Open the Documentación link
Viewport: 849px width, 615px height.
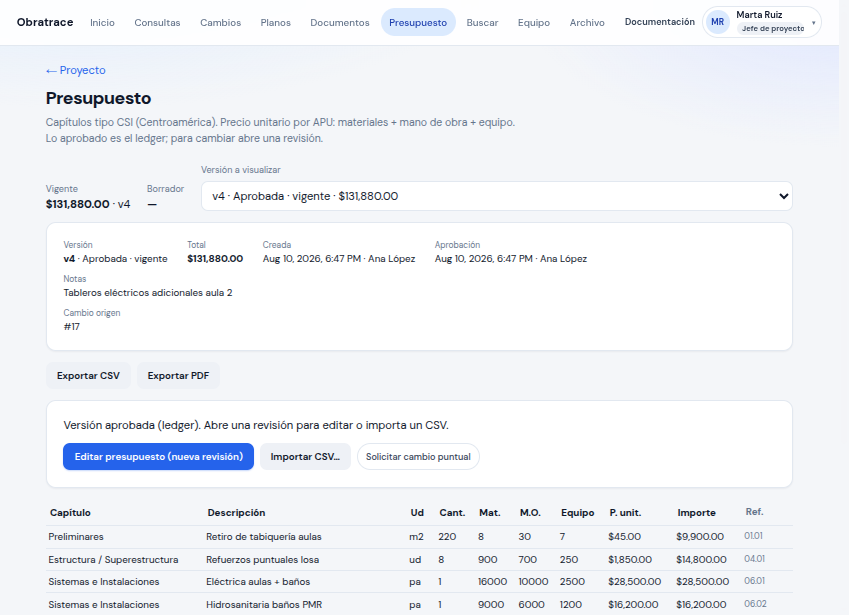pos(659,22)
